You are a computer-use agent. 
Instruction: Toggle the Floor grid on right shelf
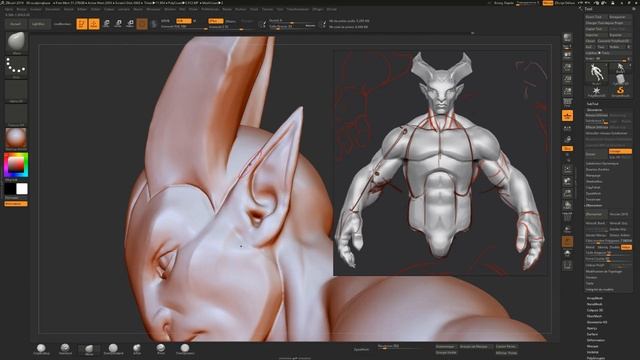click(567, 116)
